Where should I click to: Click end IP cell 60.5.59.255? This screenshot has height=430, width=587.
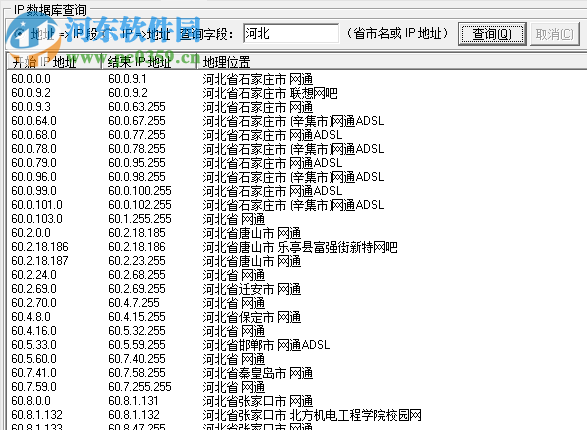(137, 345)
